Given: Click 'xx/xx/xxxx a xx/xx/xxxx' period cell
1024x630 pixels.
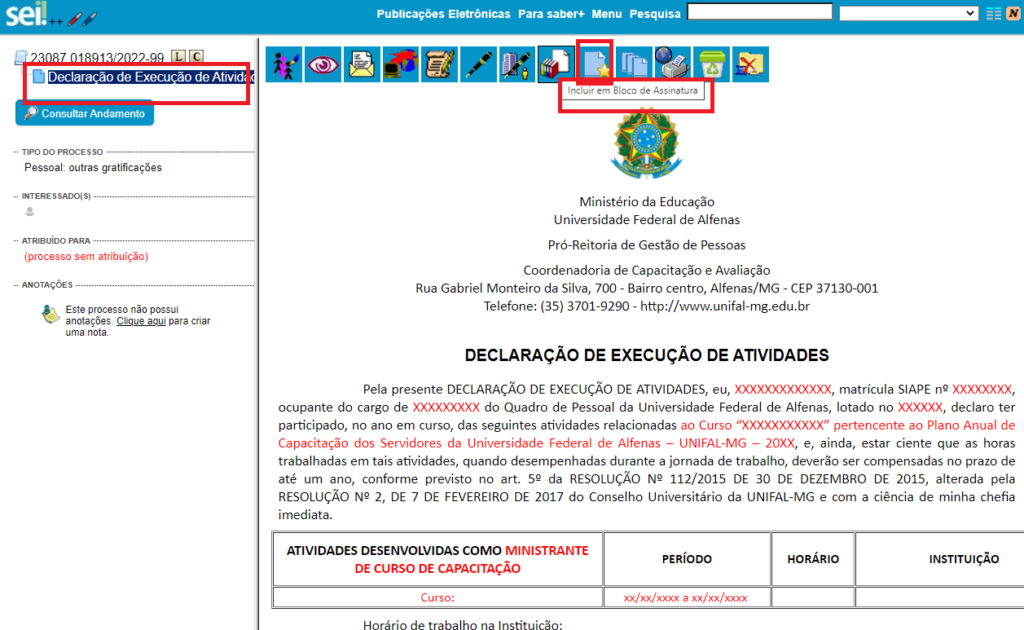Looking at the screenshot, I should pyautogui.click(x=686, y=597).
